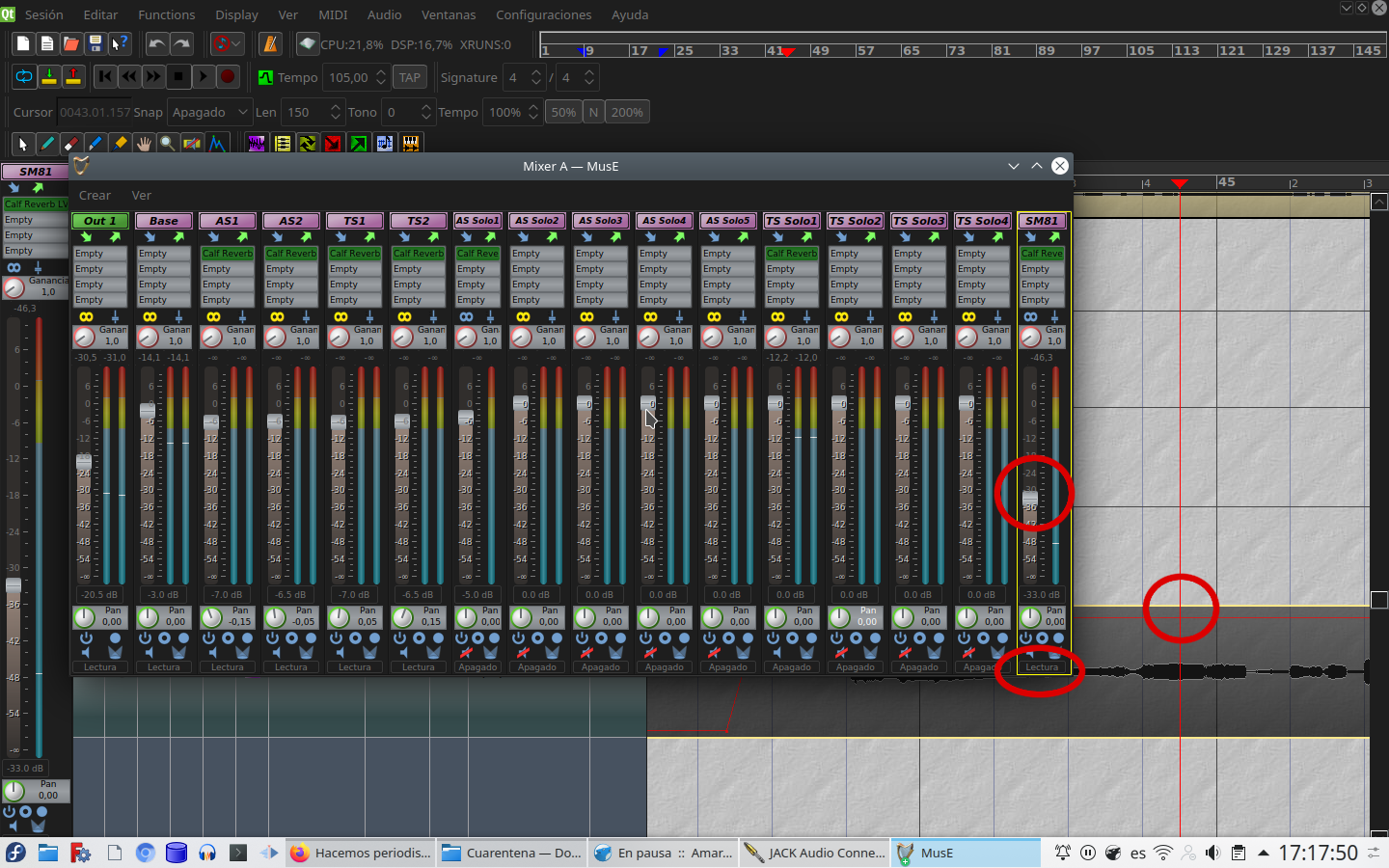Image resolution: width=1389 pixels, height=868 pixels.
Task: Open the automation mode dropdown on SM81 strip
Action: [1041, 666]
